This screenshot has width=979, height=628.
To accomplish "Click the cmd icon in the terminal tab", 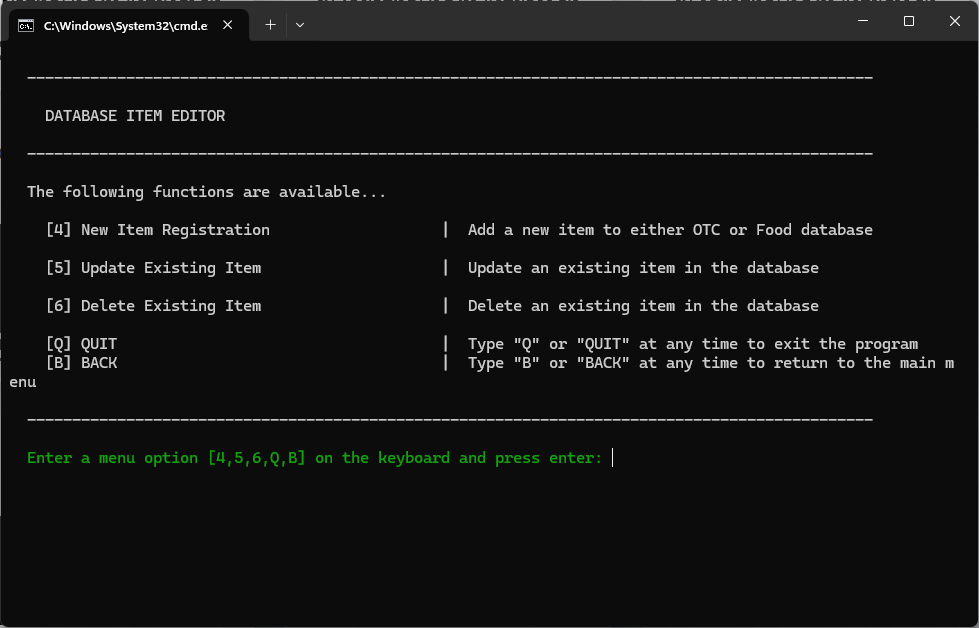I will pos(27,25).
